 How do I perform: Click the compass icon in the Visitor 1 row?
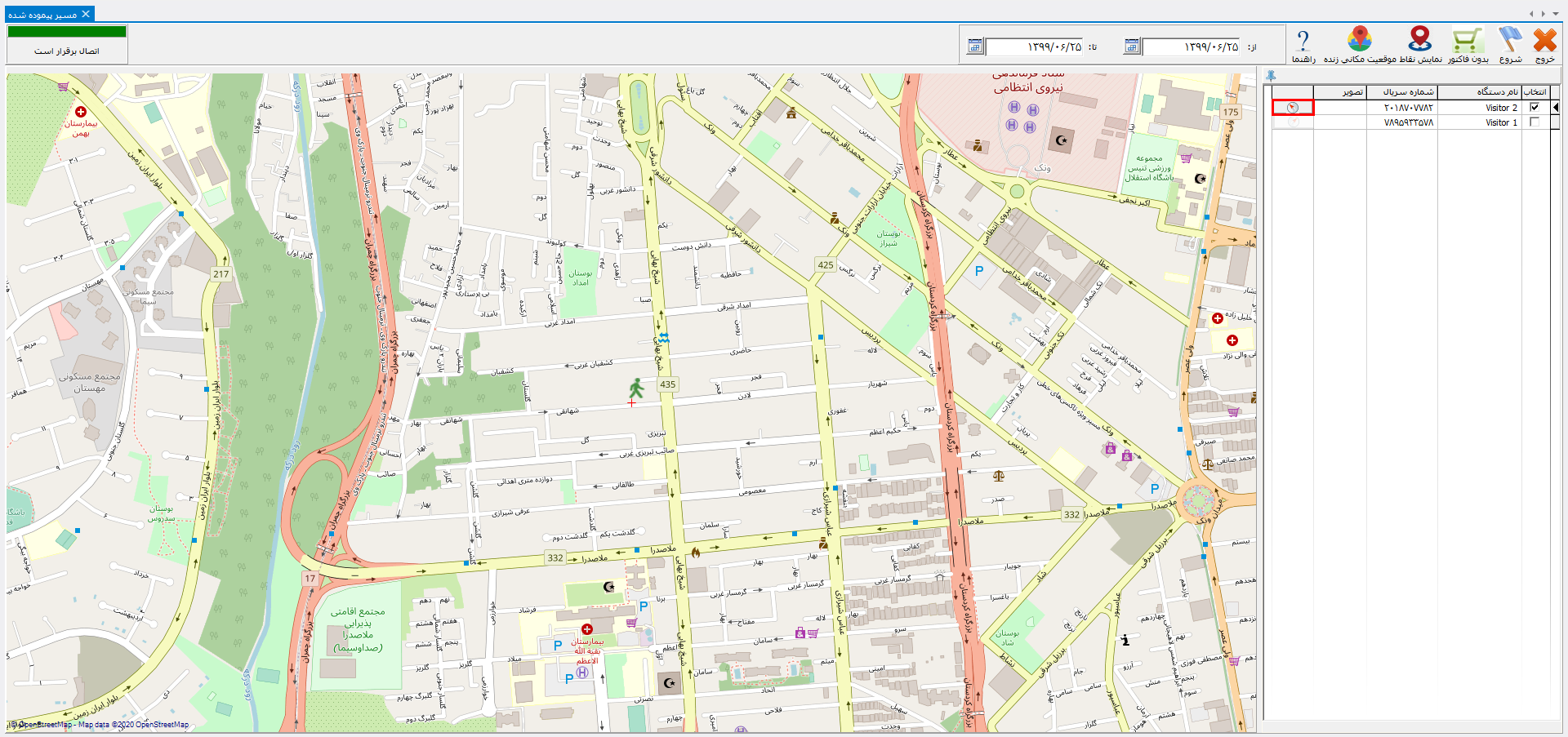tap(1292, 122)
